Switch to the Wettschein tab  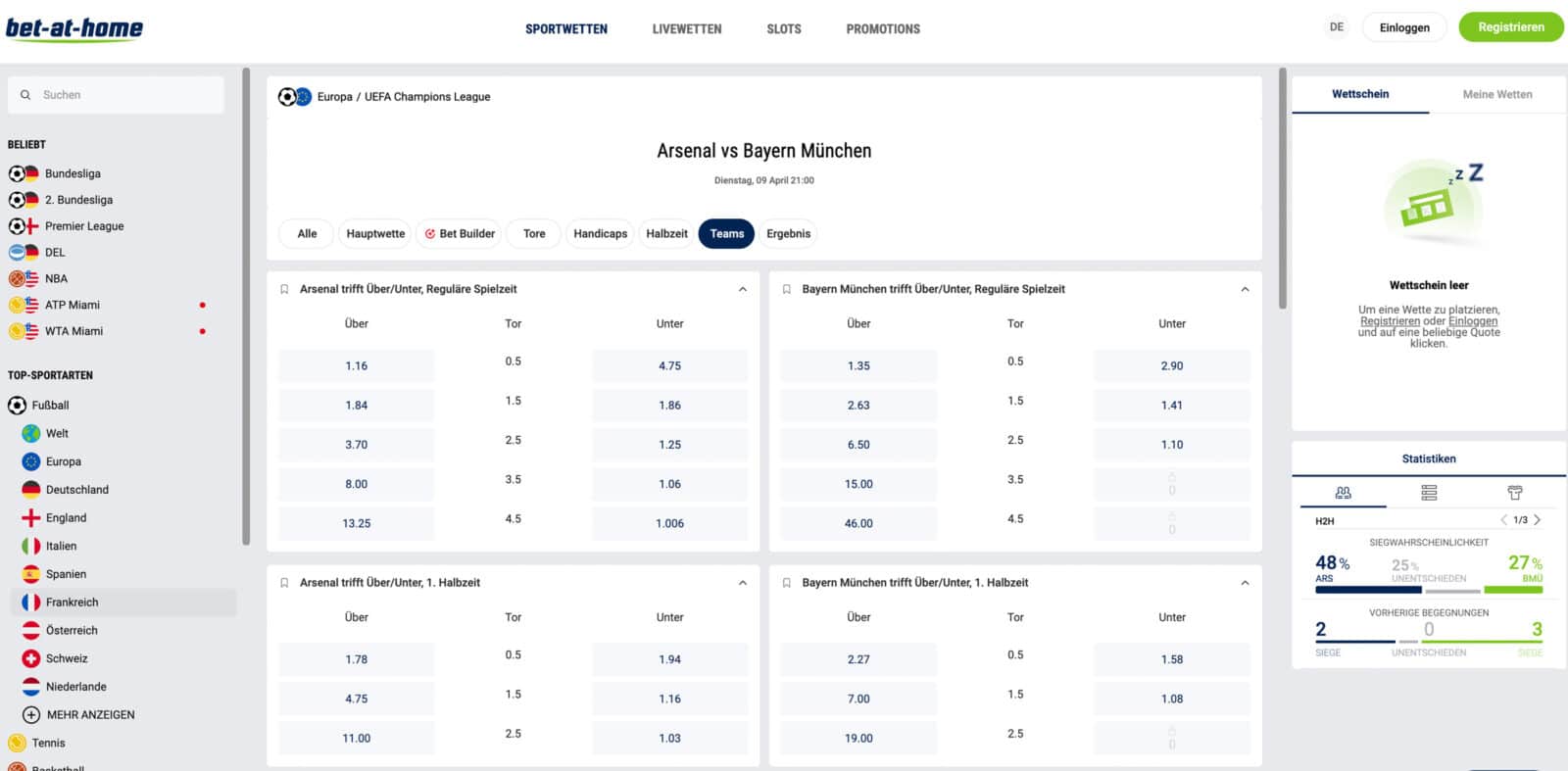point(1360,94)
